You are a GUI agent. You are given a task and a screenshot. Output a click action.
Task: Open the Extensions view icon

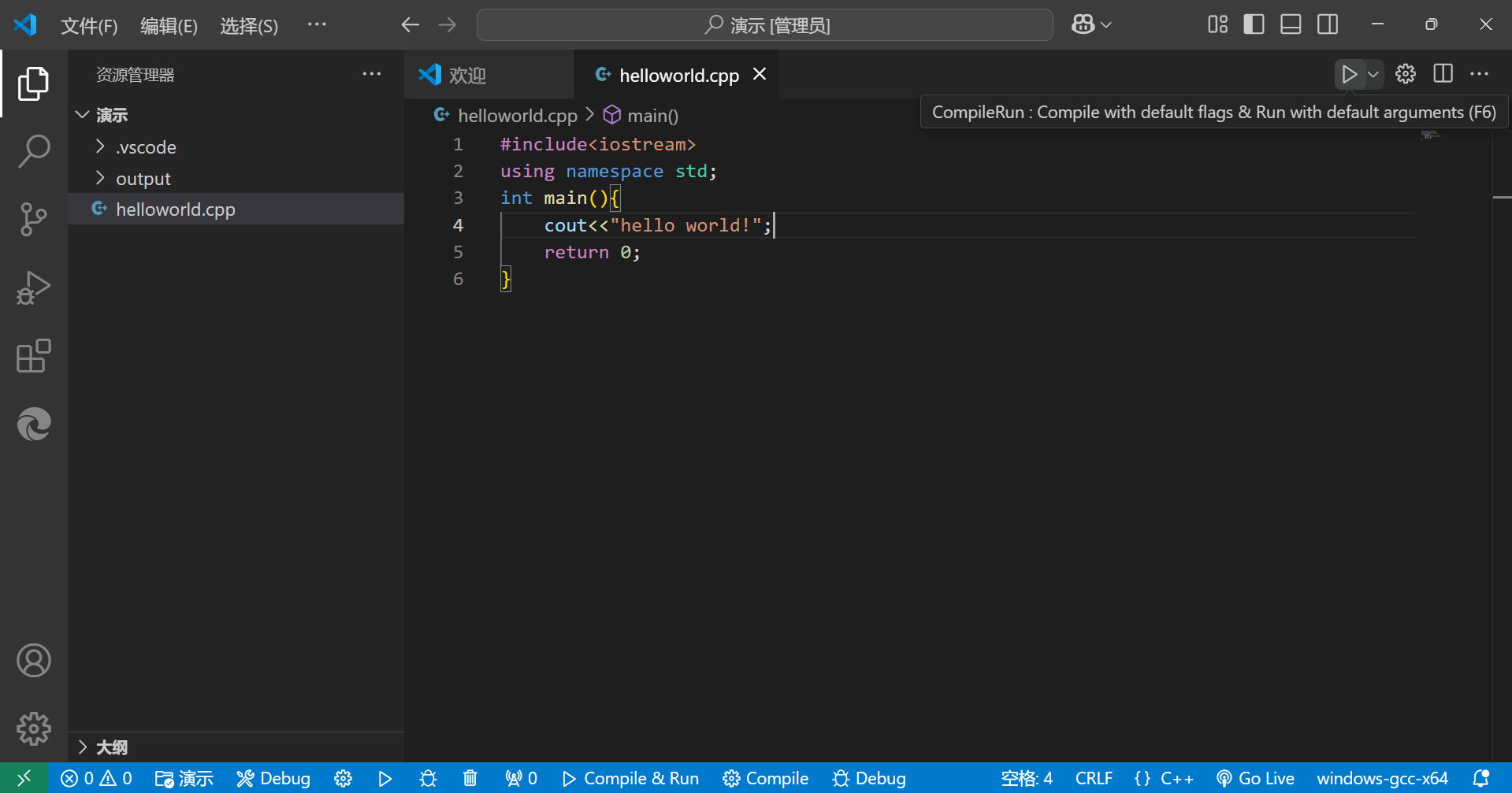tap(33, 356)
